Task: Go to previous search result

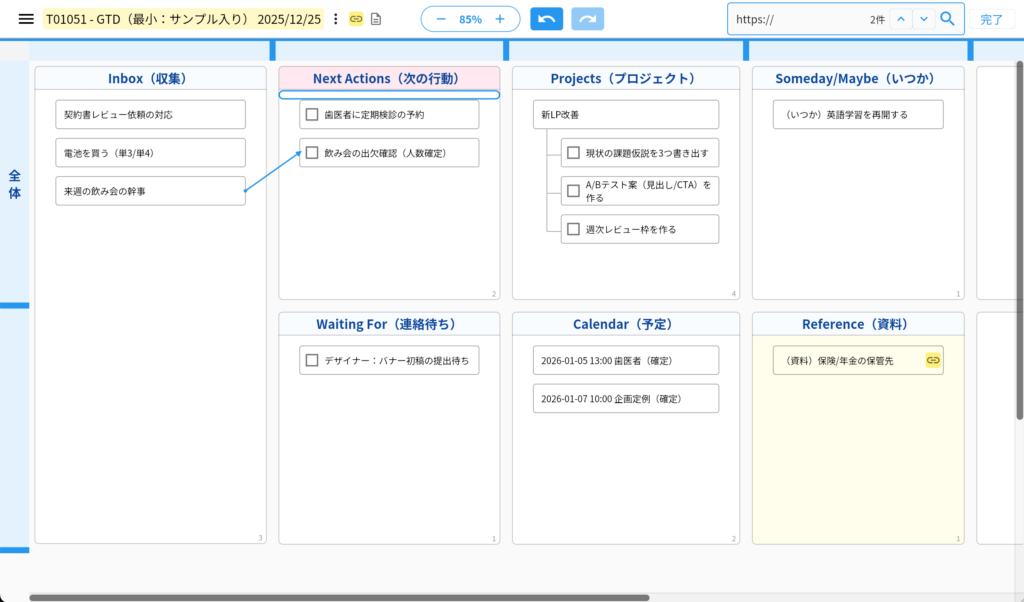Action: tap(901, 19)
